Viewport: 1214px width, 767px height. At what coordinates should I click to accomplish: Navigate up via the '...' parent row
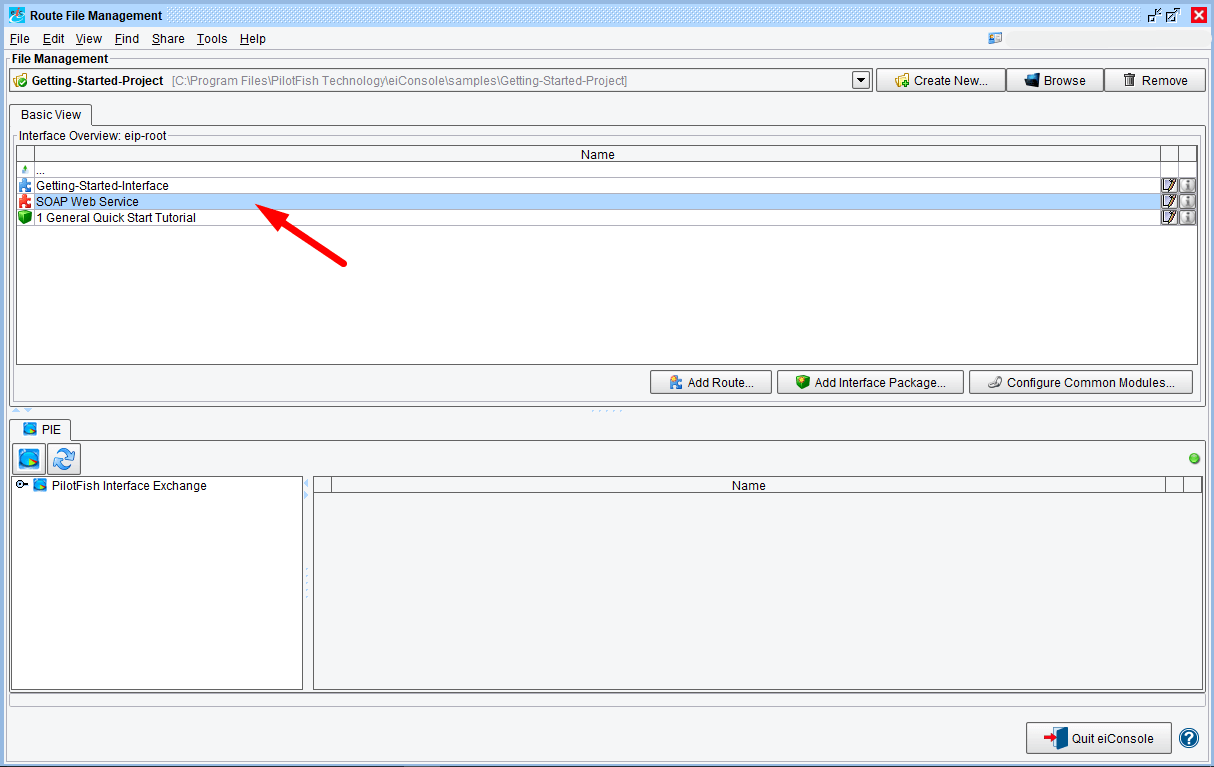tap(40, 171)
